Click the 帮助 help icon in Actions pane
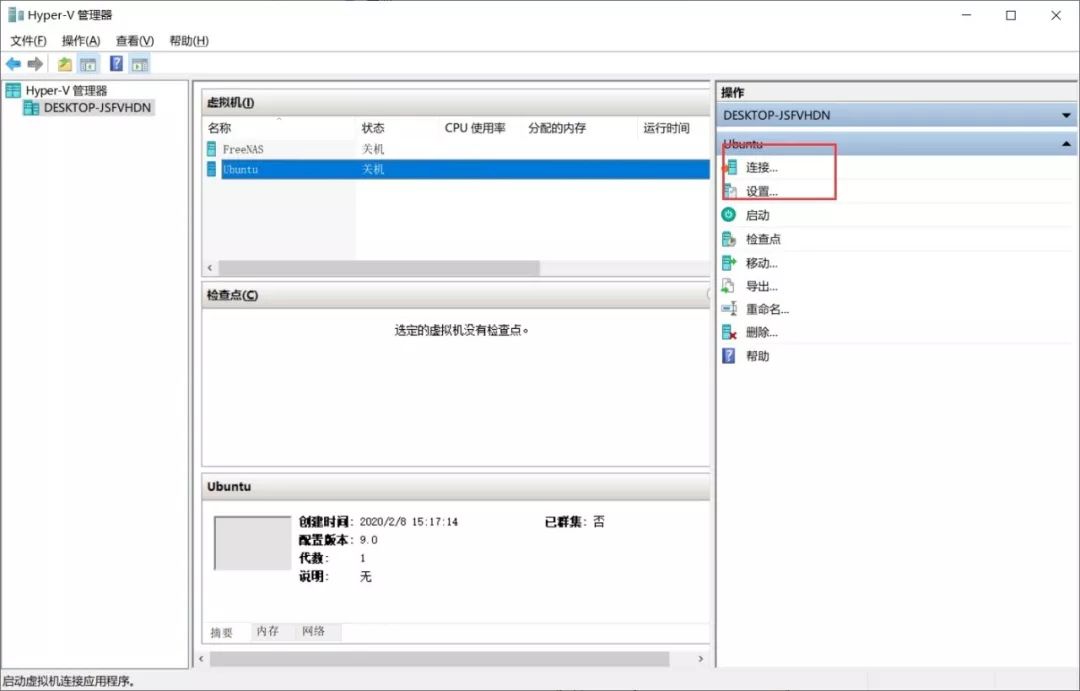The image size is (1080, 691). [x=729, y=355]
